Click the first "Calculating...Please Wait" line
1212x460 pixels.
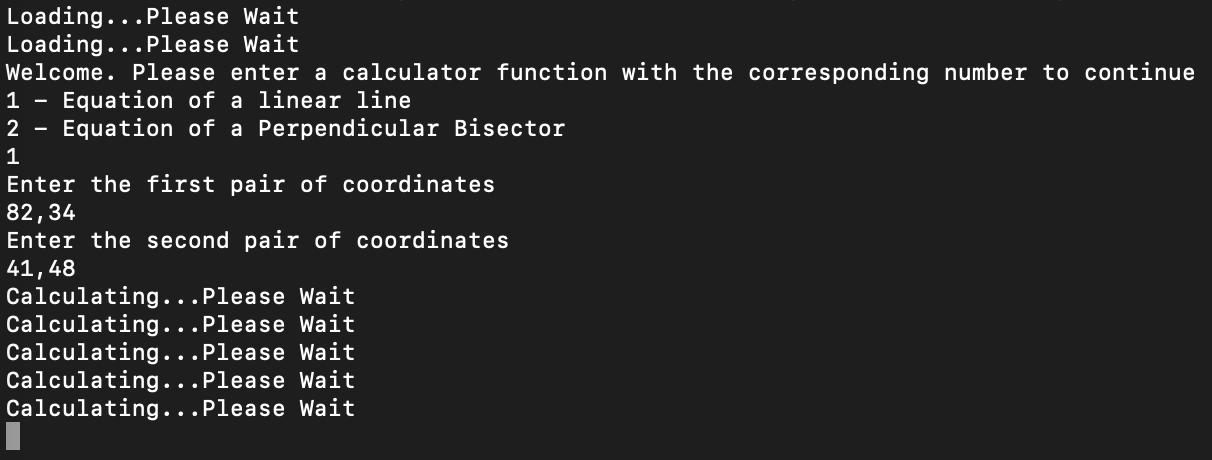click(180, 296)
